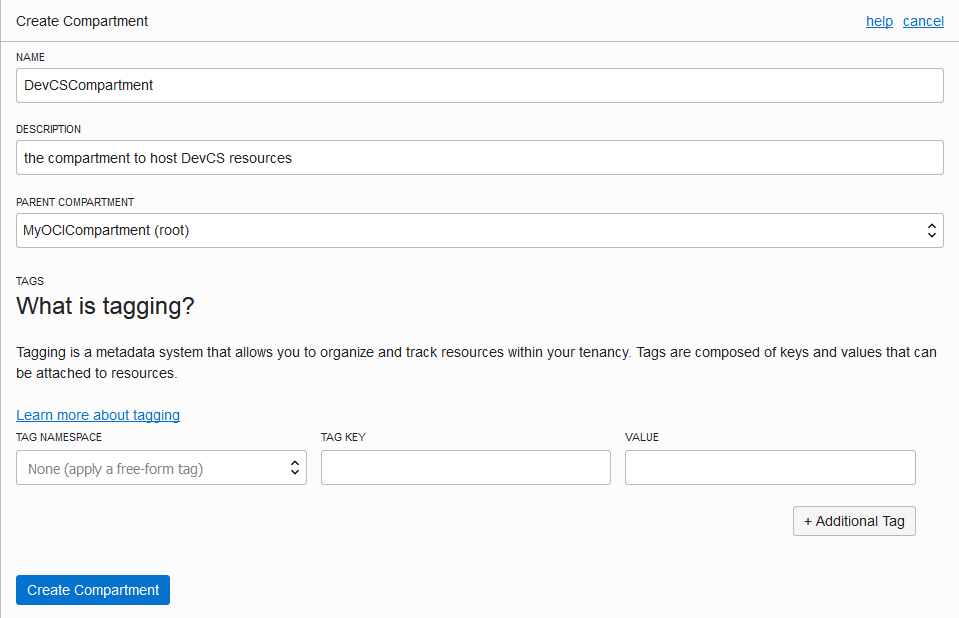Select the tag Value input box
Image resolution: width=959 pixels, height=618 pixels.
[x=770, y=468]
